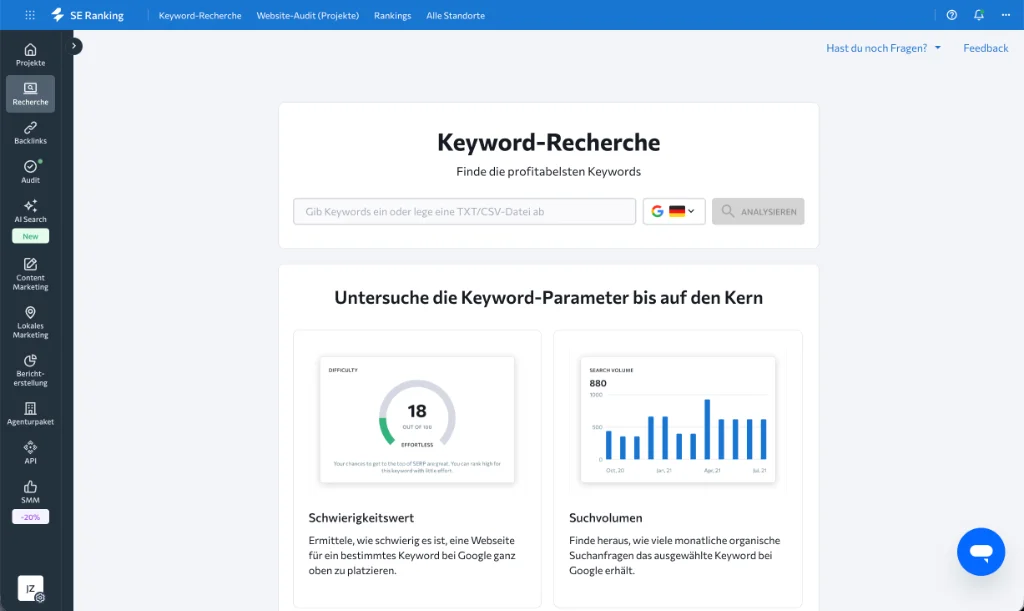The image size is (1024, 611).
Task: Open API in the sidebar
Action: pos(31,453)
